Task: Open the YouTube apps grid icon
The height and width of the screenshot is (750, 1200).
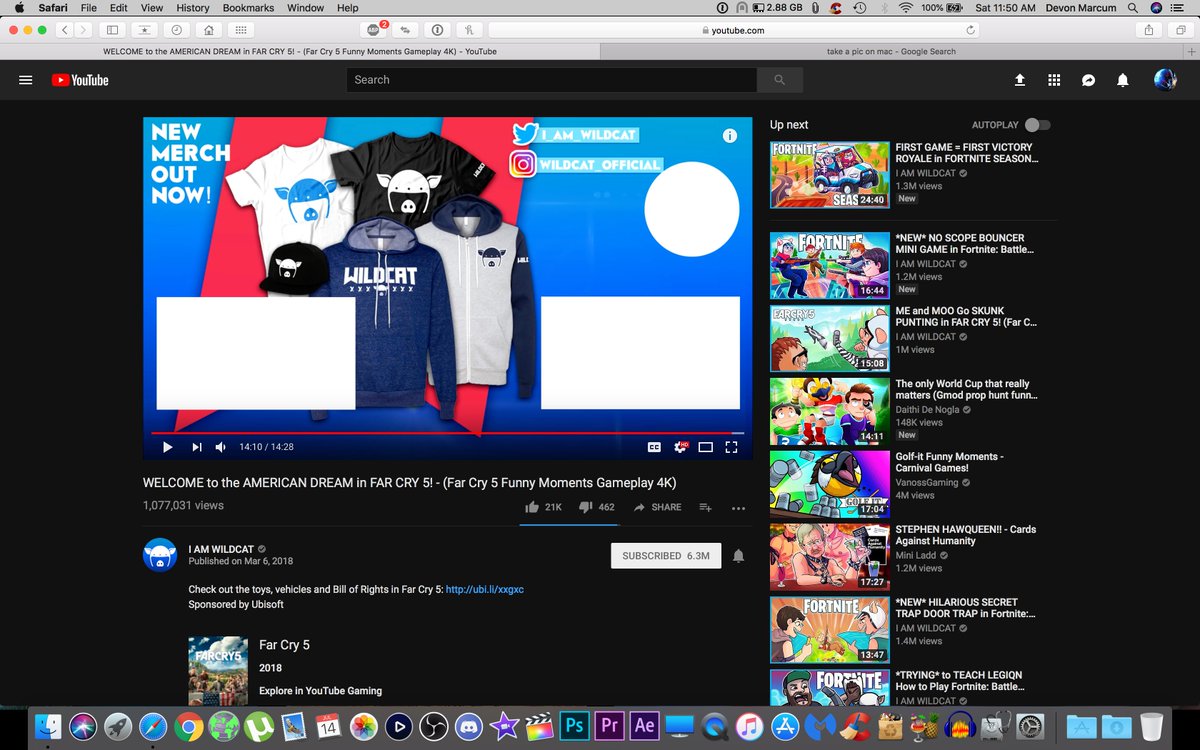Action: 1053,80
